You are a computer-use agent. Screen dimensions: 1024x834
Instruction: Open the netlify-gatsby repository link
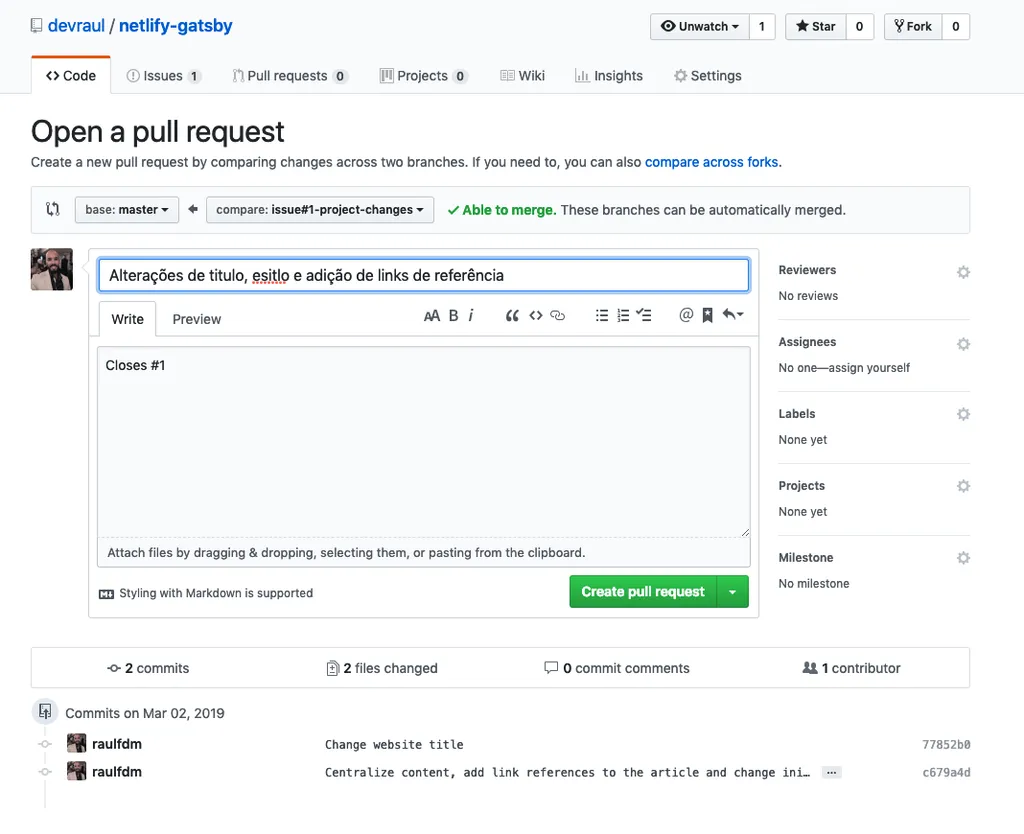(x=176, y=25)
